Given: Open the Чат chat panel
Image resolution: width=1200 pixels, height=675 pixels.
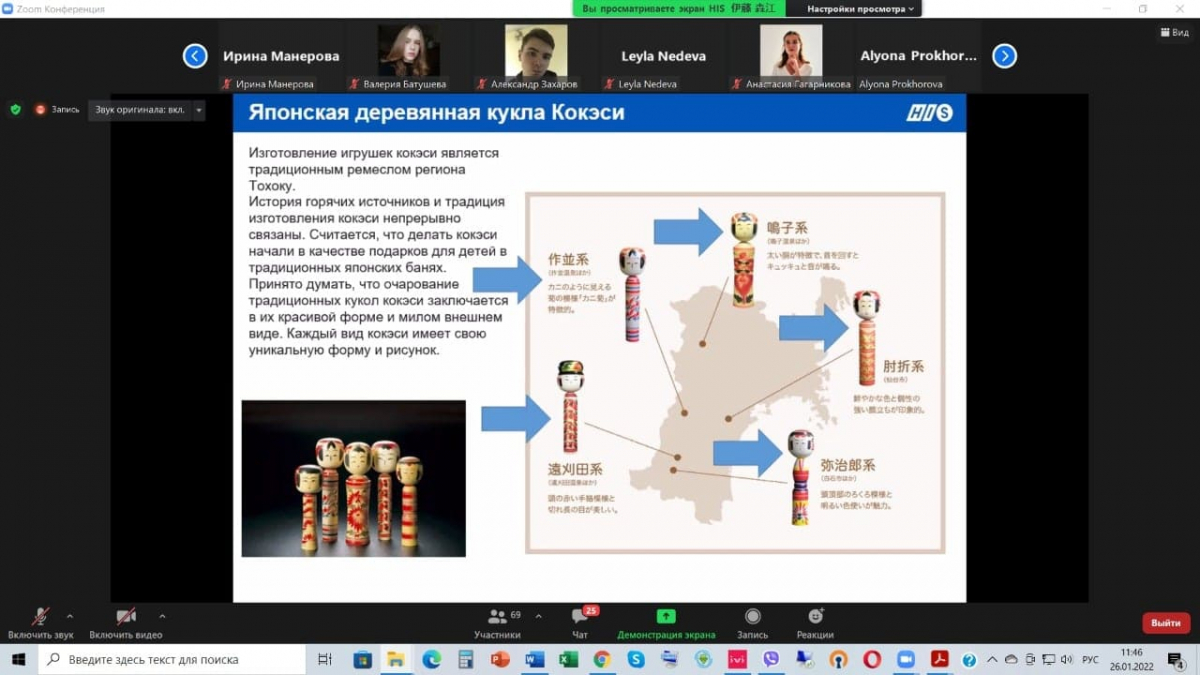Looking at the screenshot, I should [580, 623].
